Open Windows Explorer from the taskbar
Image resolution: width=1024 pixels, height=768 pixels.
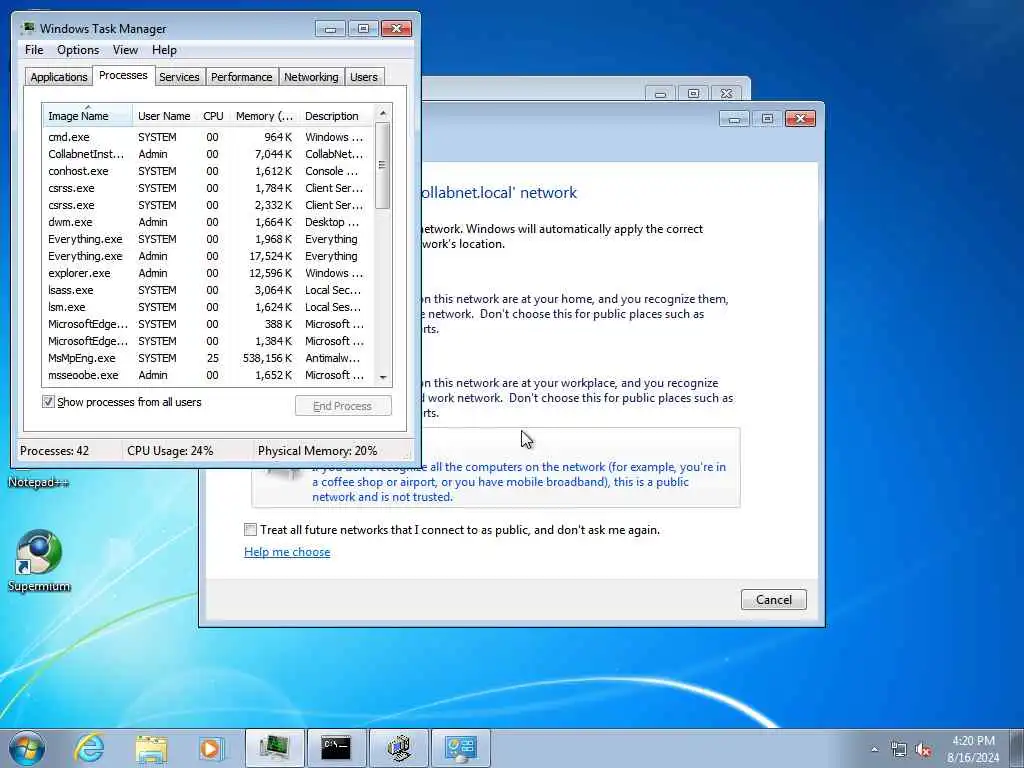[151, 748]
